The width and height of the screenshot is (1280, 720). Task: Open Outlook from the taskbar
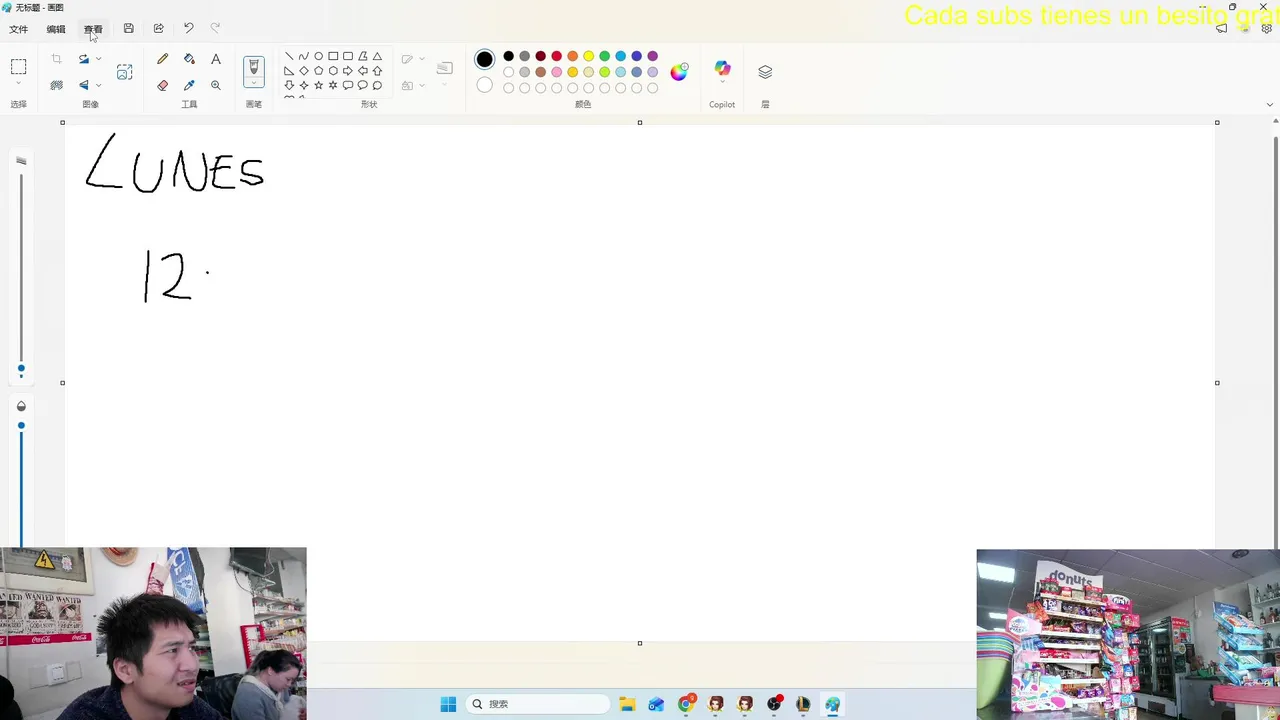point(656,704)
